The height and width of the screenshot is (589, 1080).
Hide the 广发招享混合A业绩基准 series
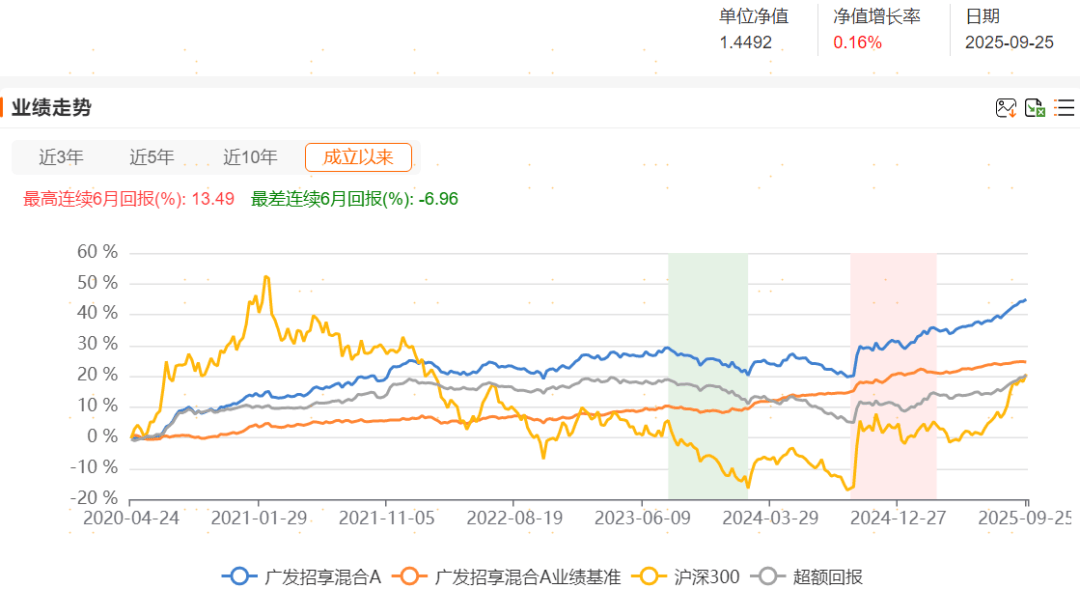(x=507, y=576)
